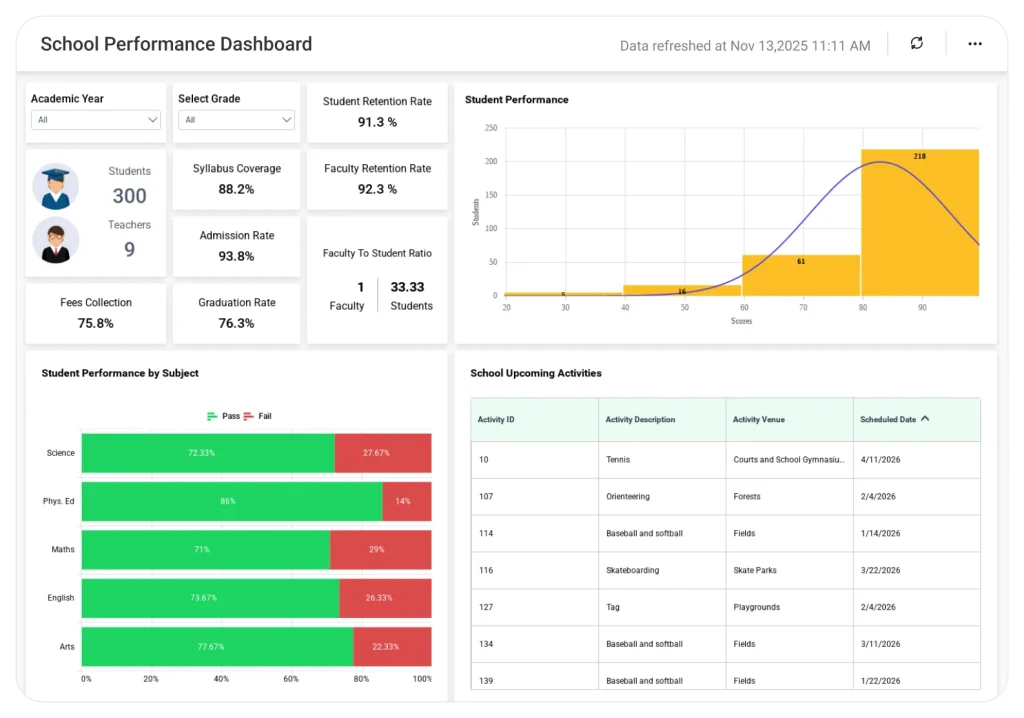
Task: Click Arts pass bar 77.67%
Action: tap(217, 647)
